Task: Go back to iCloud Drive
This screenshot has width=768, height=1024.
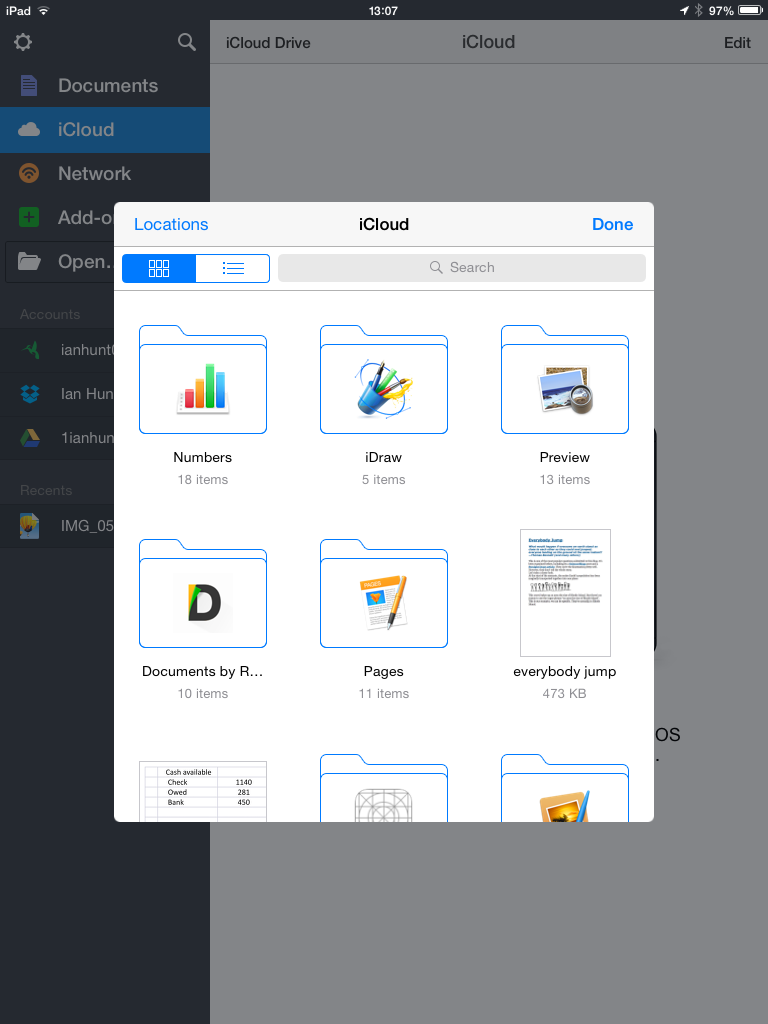Action: 268,42
